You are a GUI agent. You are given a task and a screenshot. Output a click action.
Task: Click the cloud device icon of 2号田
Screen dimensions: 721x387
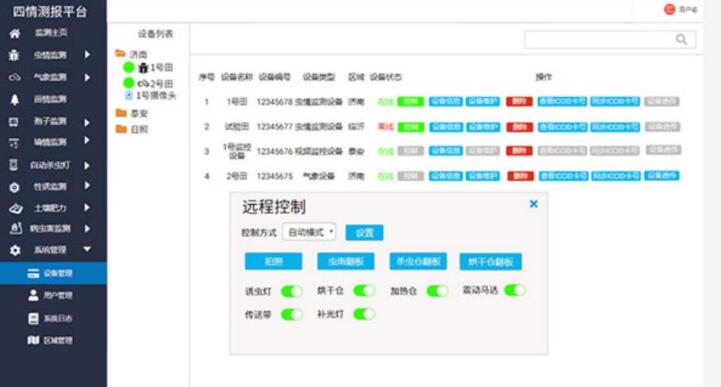pos(143,84)
